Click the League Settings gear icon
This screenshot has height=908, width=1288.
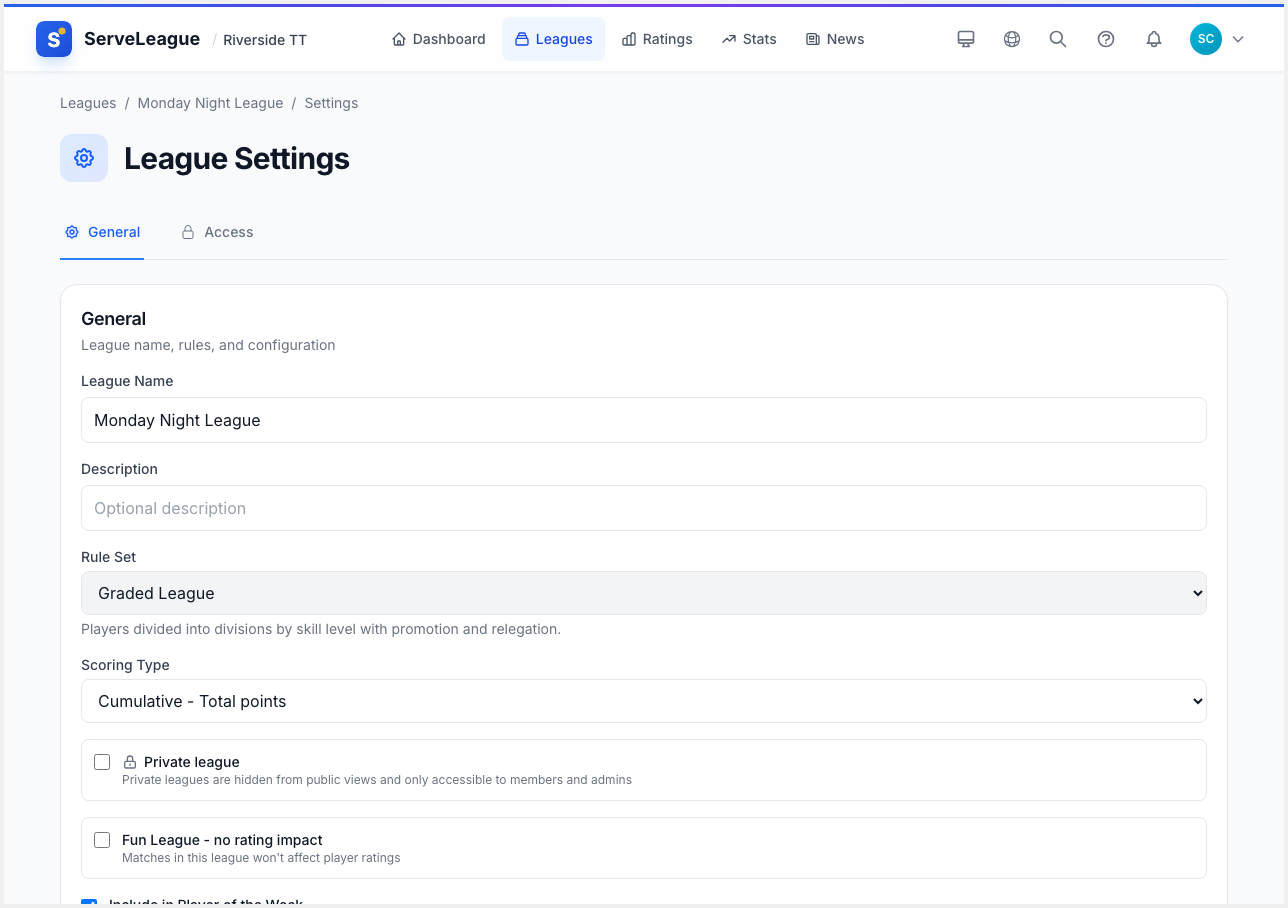point(84,158)
